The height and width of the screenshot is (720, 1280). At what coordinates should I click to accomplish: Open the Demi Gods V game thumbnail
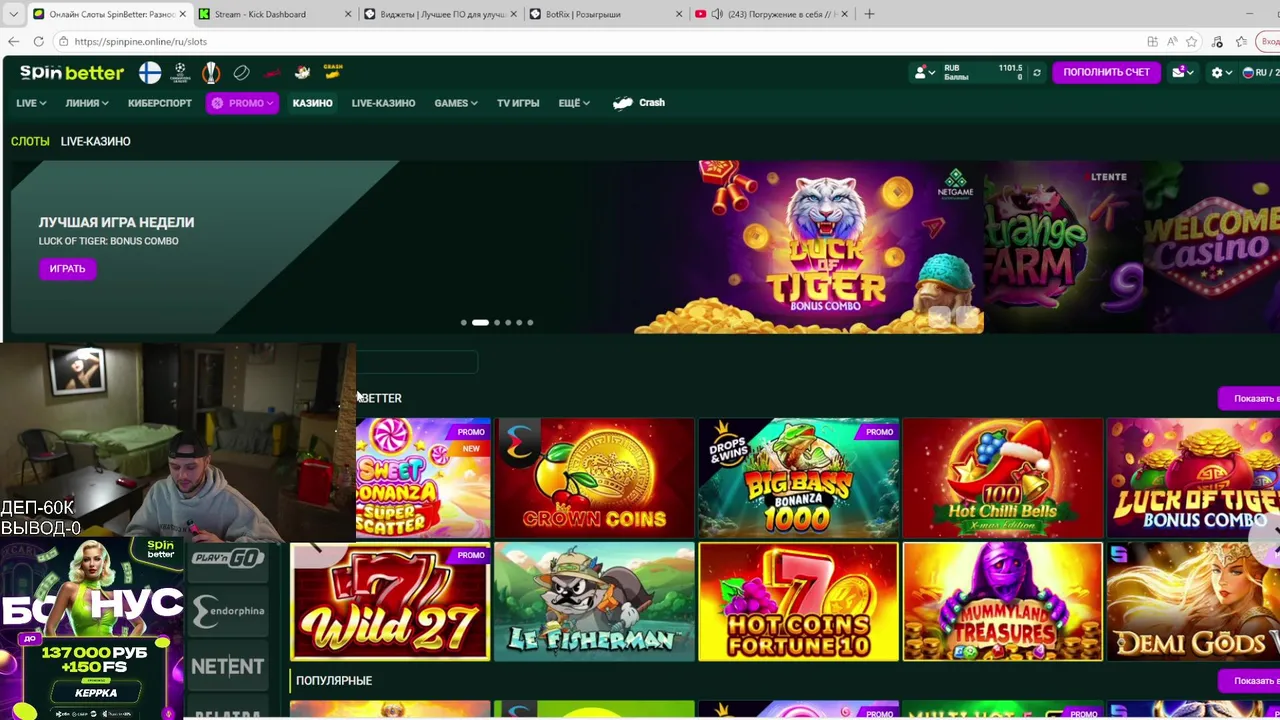1193,602
